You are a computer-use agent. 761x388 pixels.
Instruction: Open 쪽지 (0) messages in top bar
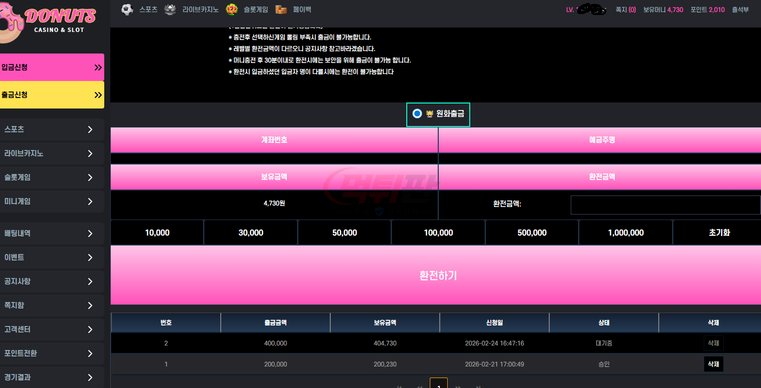click(626, 9)
